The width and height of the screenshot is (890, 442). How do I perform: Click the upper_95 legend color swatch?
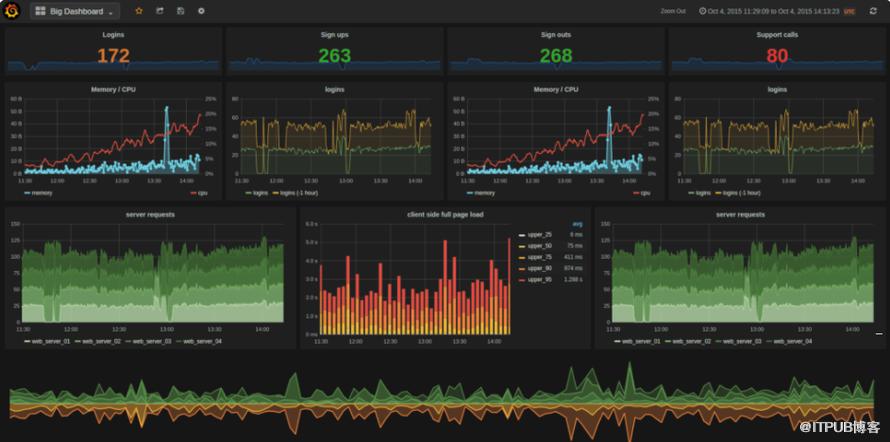coord(521,280)
